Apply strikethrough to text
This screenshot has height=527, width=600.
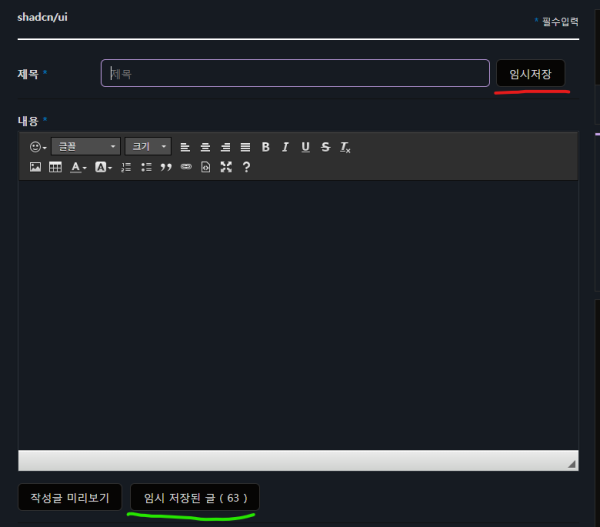325,147
